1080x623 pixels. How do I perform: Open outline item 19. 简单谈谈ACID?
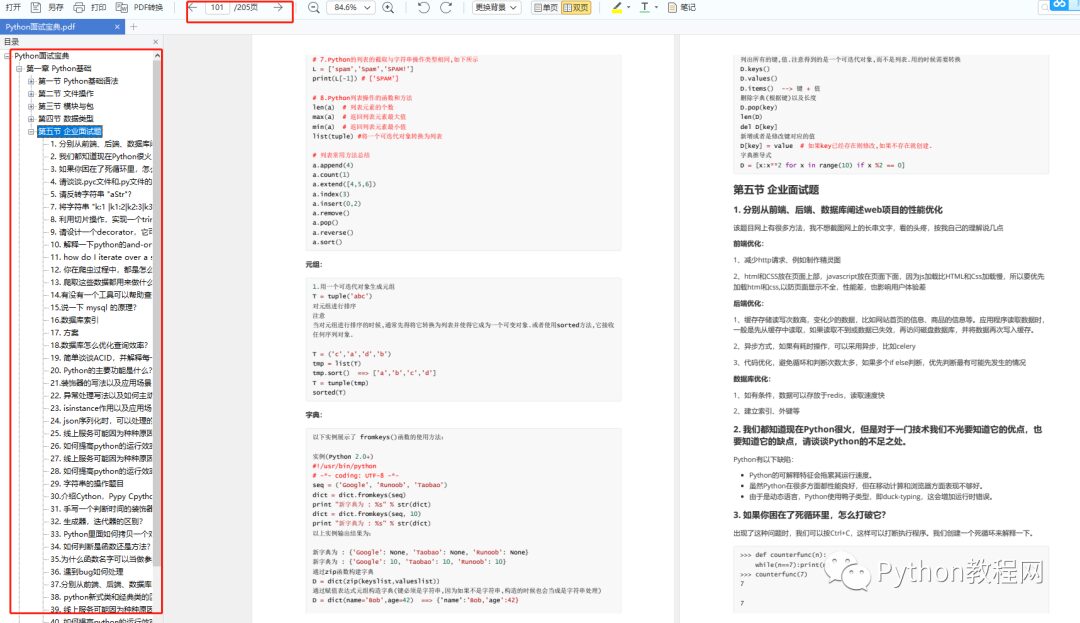tap(101, 358)
